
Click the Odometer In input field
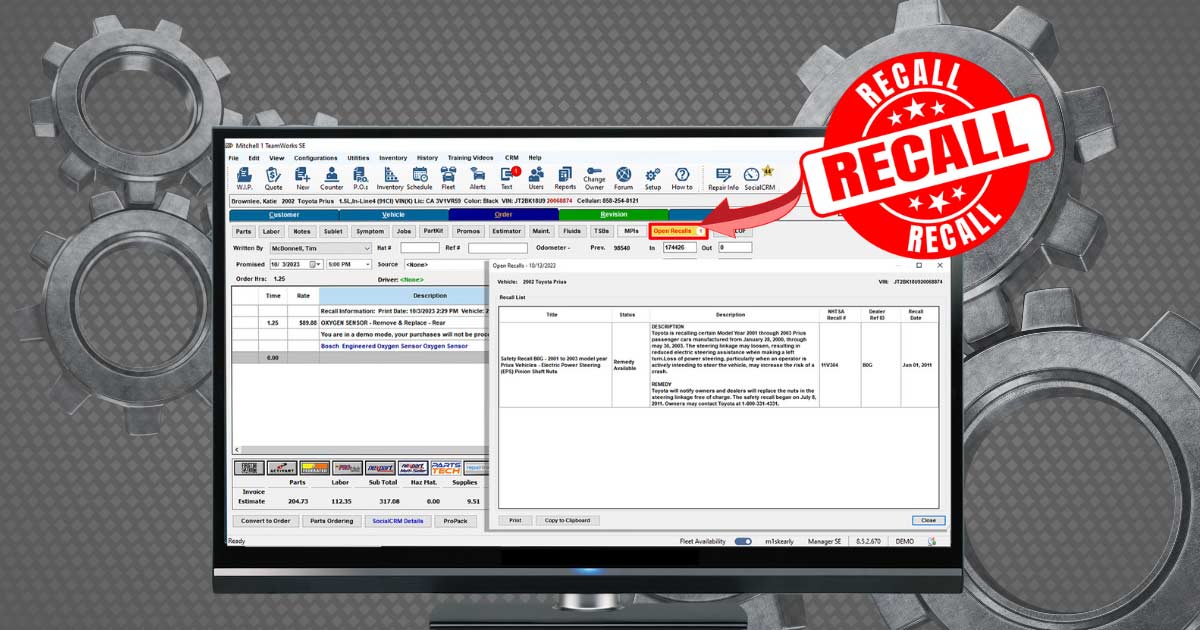click(x=679, y=248)
